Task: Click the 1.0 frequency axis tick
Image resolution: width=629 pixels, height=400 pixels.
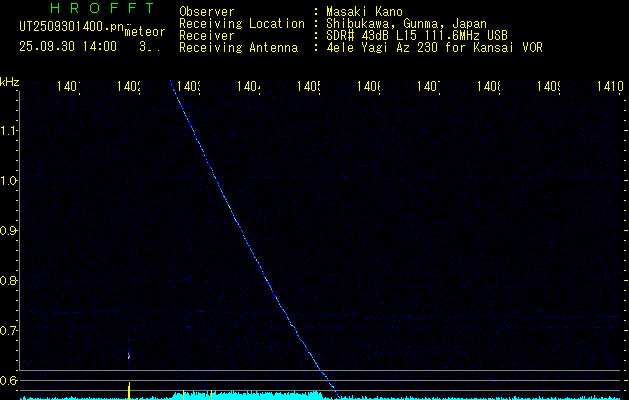Action: pyautogui.click(x=10, y=180)
